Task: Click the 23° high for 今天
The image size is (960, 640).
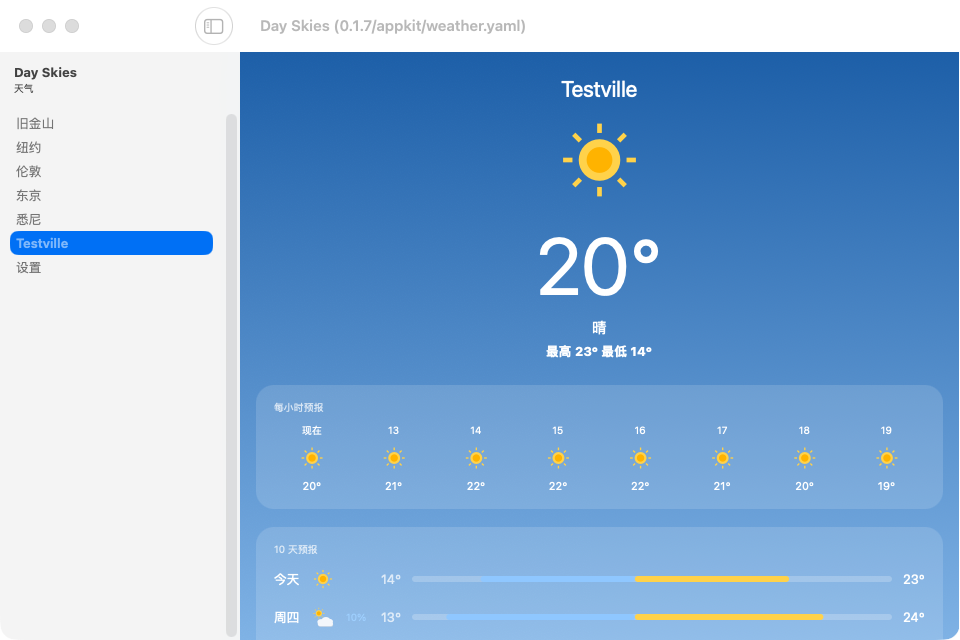Action: (913, 579)
